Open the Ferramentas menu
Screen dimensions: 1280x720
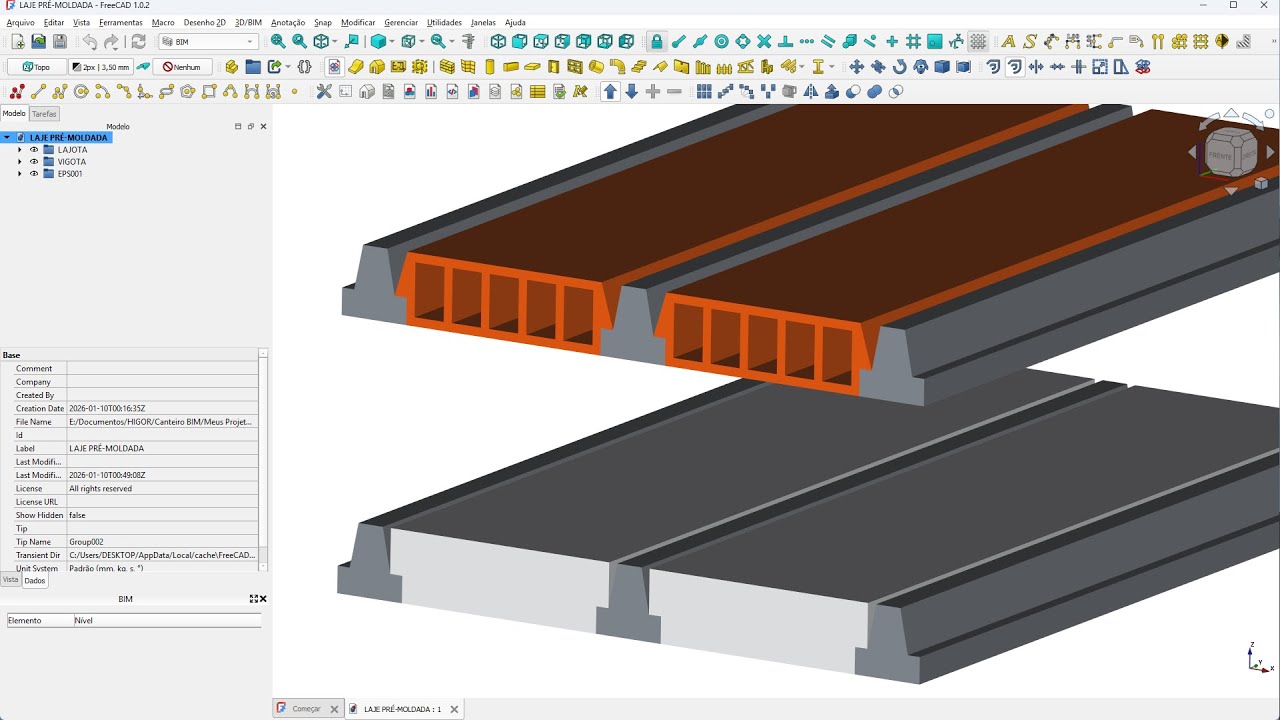pyautogui.click(x=121, y=22)
